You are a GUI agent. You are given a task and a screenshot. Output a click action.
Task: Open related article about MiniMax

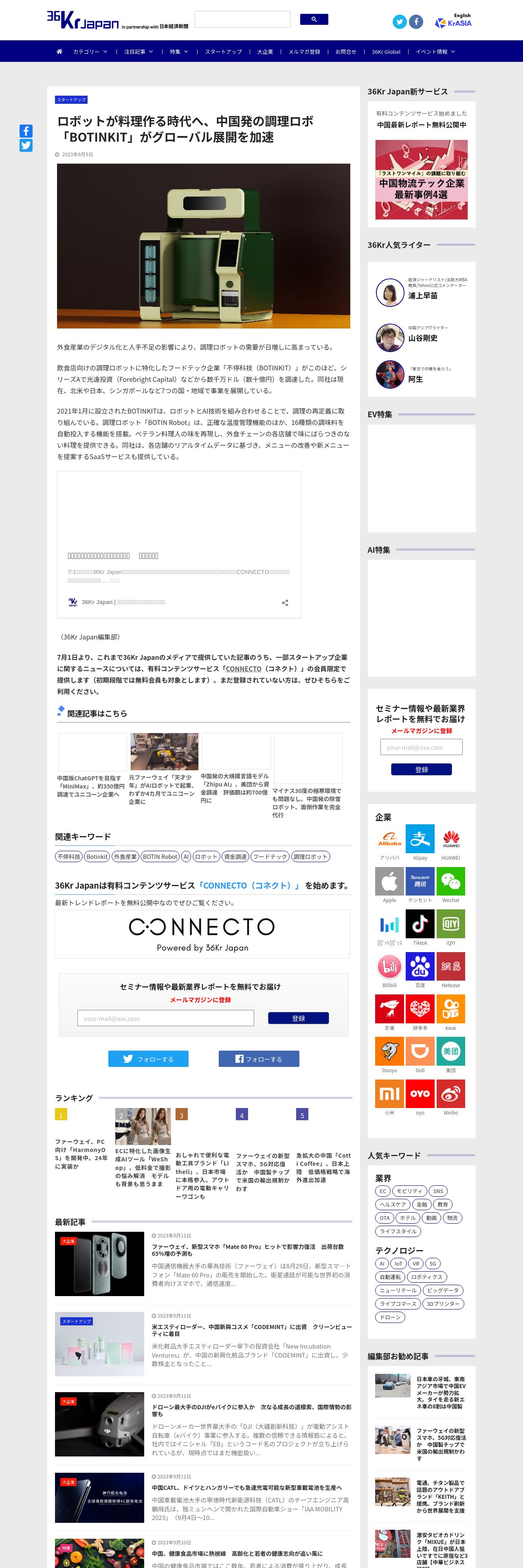pos(91,786)
